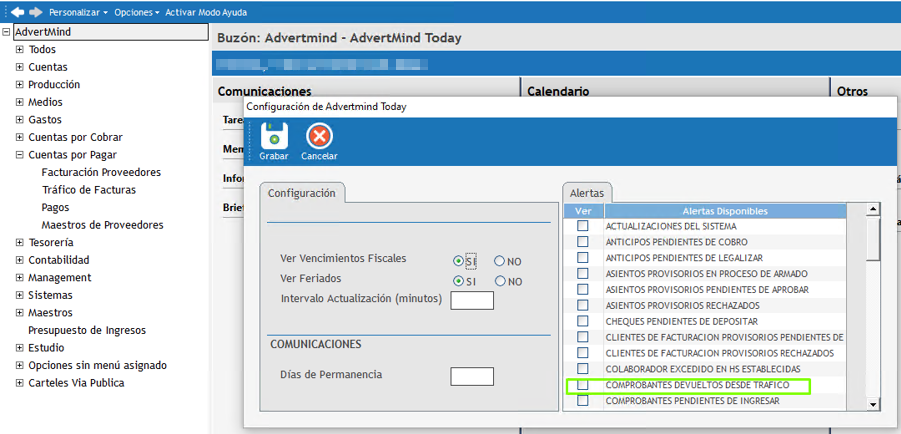The height and width of the screenshot is (434, 901).
Task: Check ANTICIPOS PENDIENTES DE COBRO alert
Action: pos(583,241)
